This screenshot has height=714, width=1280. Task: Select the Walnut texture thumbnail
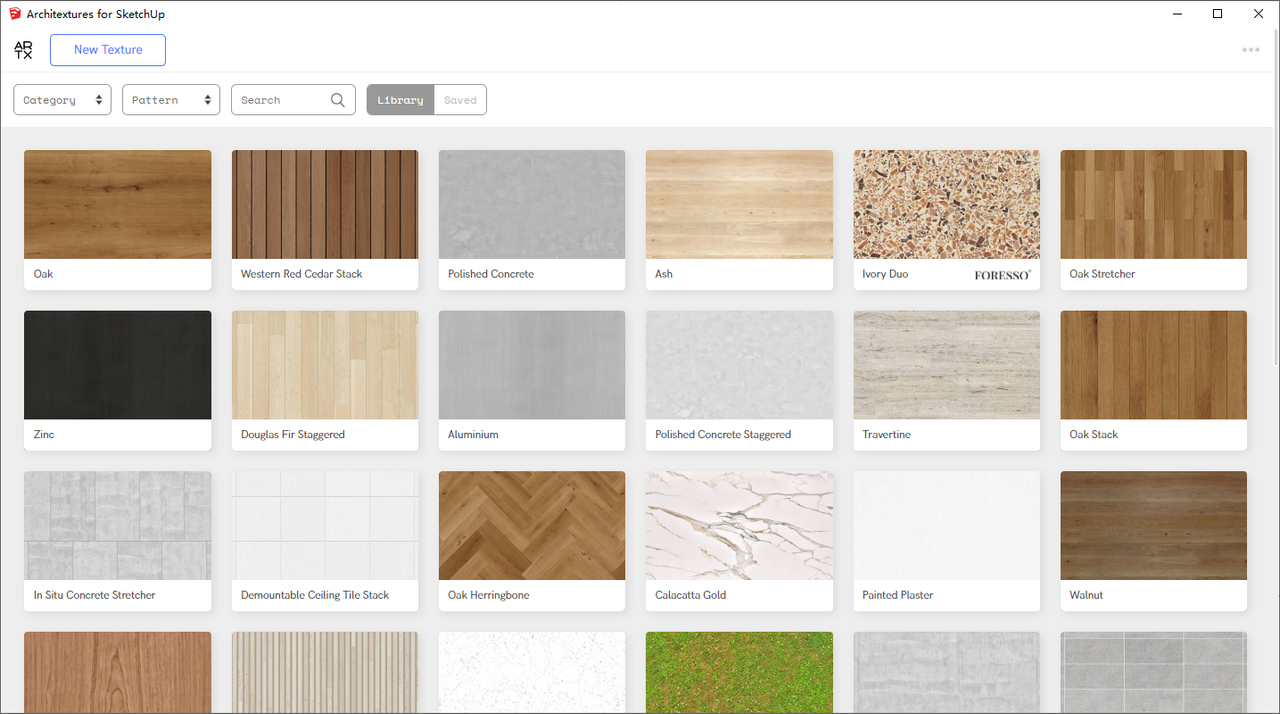click(1154, 525)
